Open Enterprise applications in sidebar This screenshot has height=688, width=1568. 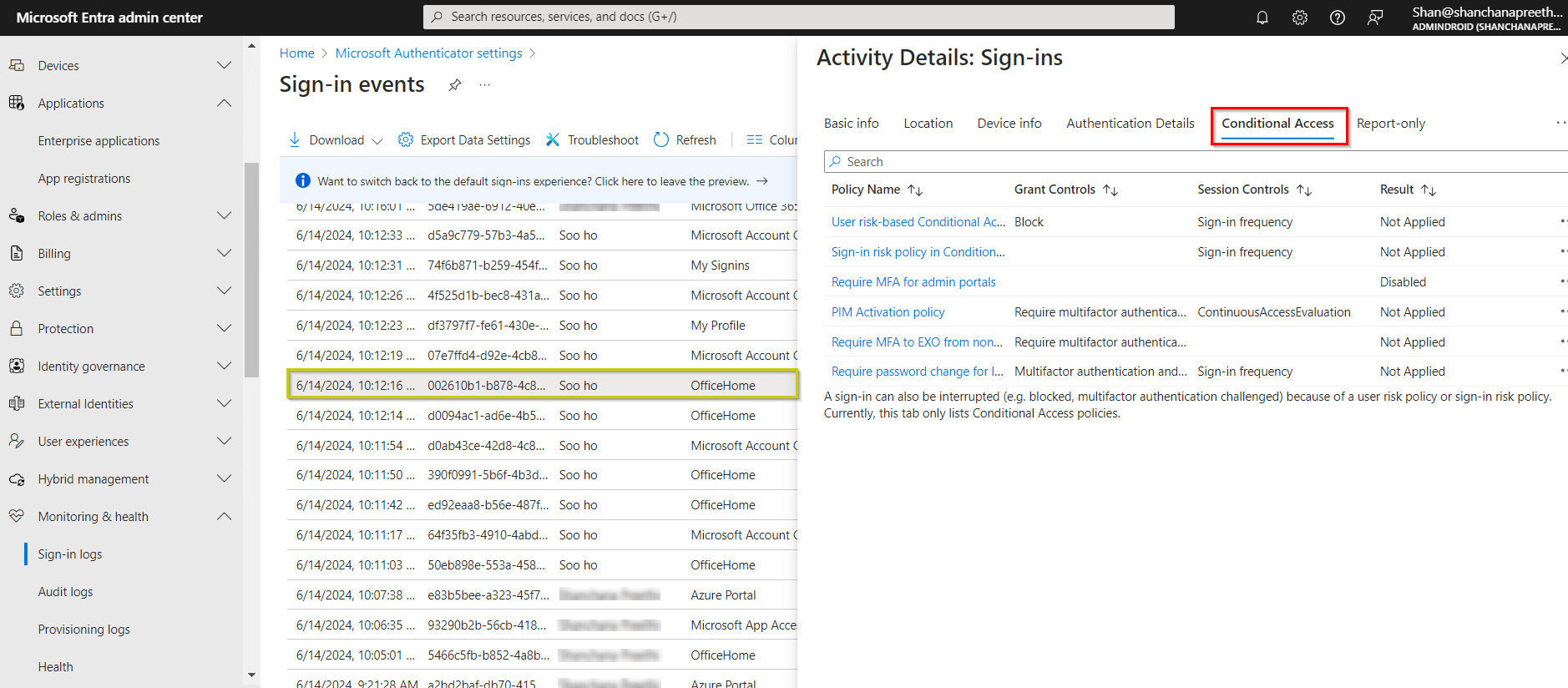(x=99, y=141)
